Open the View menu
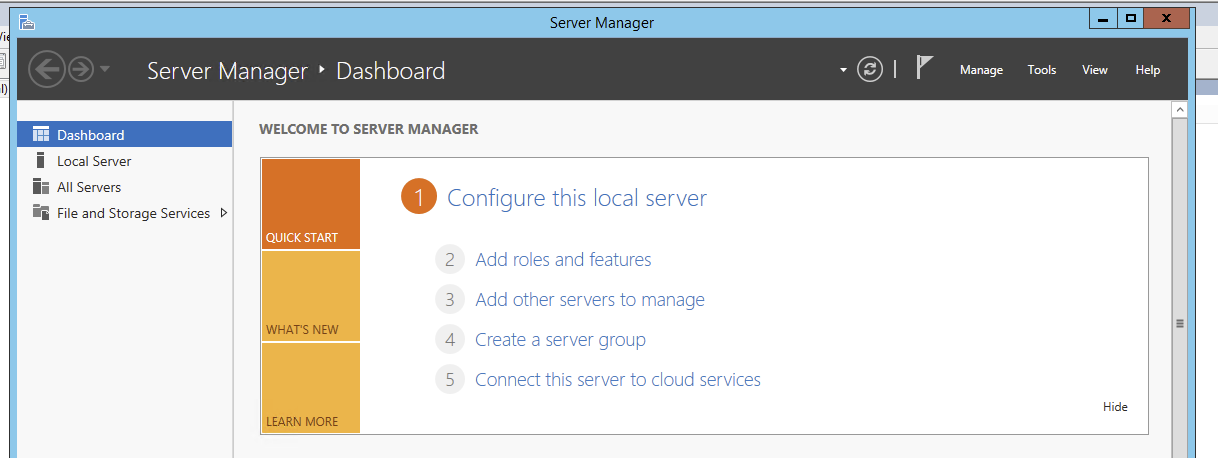 1095,70
